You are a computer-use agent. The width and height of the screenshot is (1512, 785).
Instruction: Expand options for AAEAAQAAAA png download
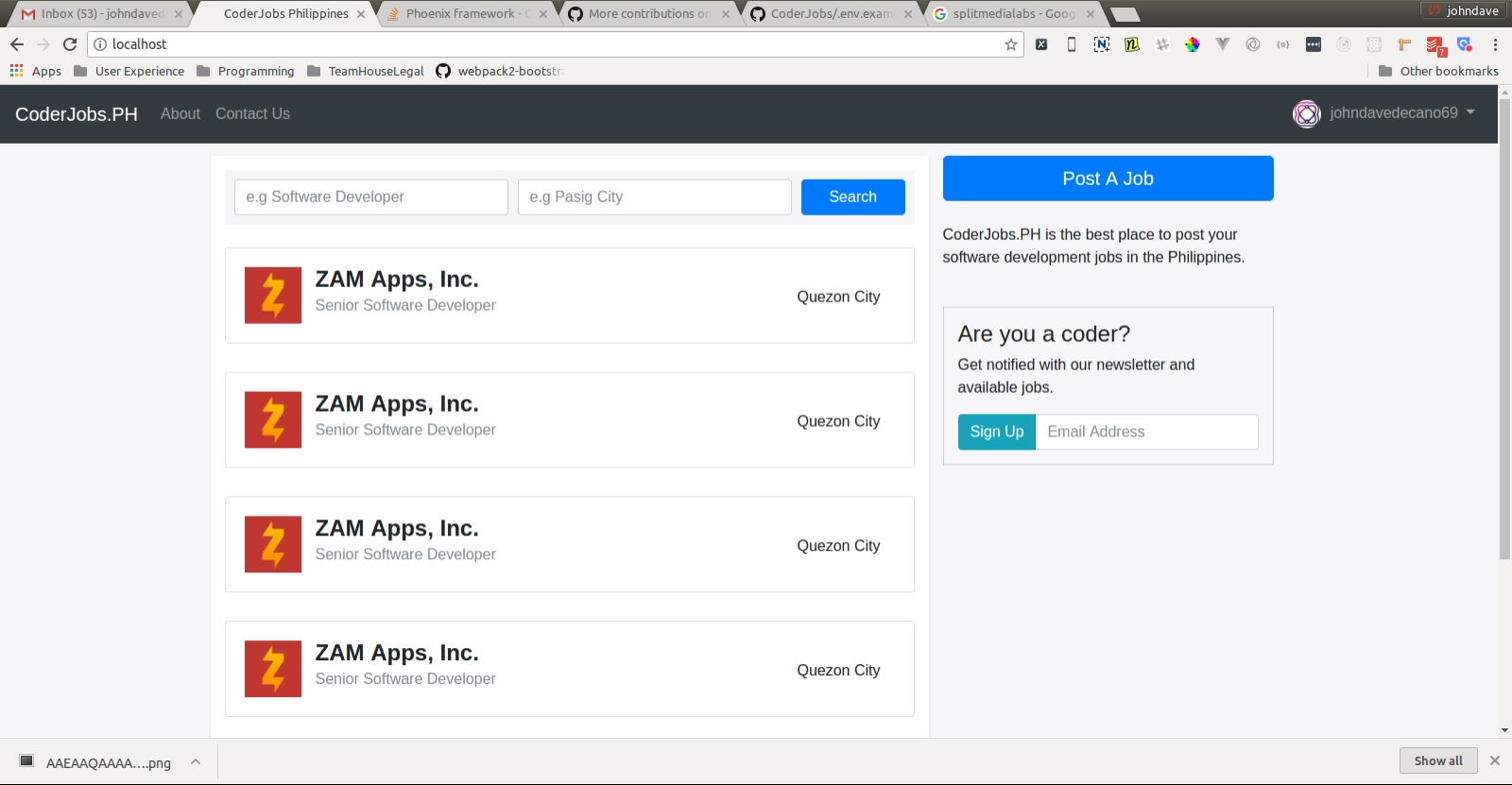pyautogui.click(x=196, y=761)
